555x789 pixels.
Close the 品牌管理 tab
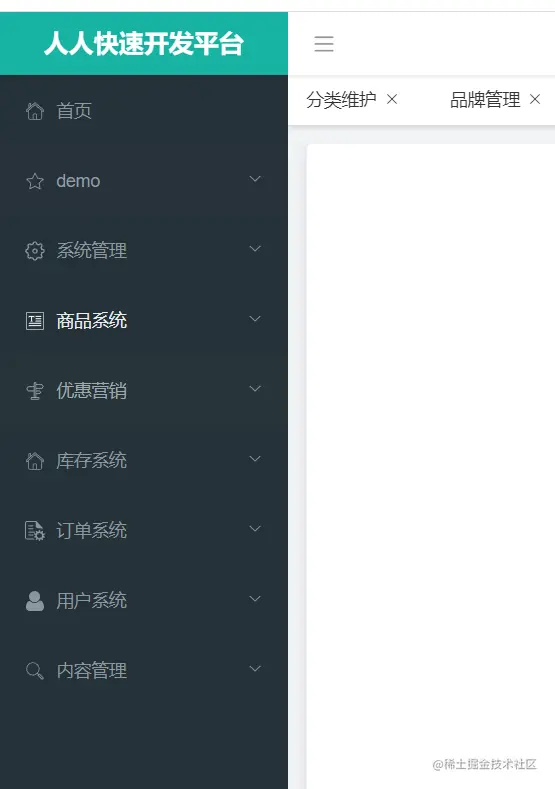pos(535,100)
